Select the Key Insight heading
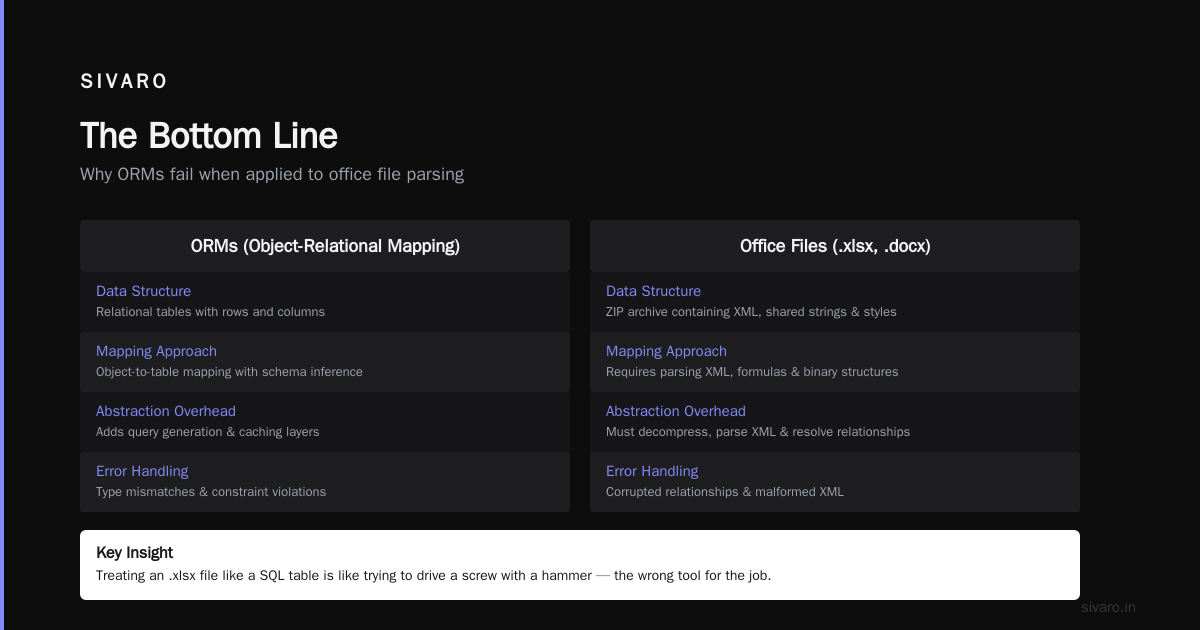The height and width of the screenshot is (630, 1200). 134,552
